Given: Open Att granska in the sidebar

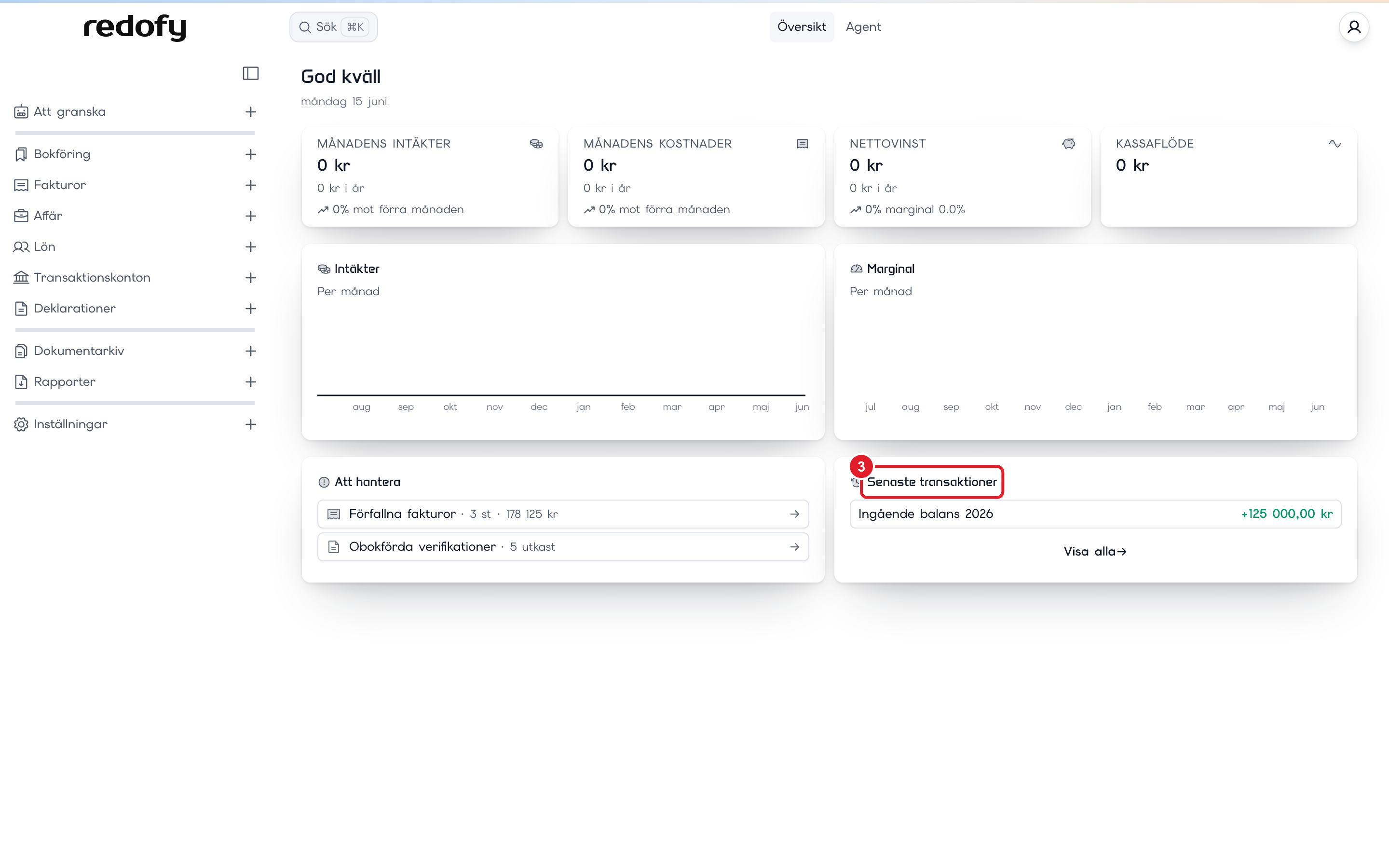Looking at the screenshot, I should pos(69,112).
